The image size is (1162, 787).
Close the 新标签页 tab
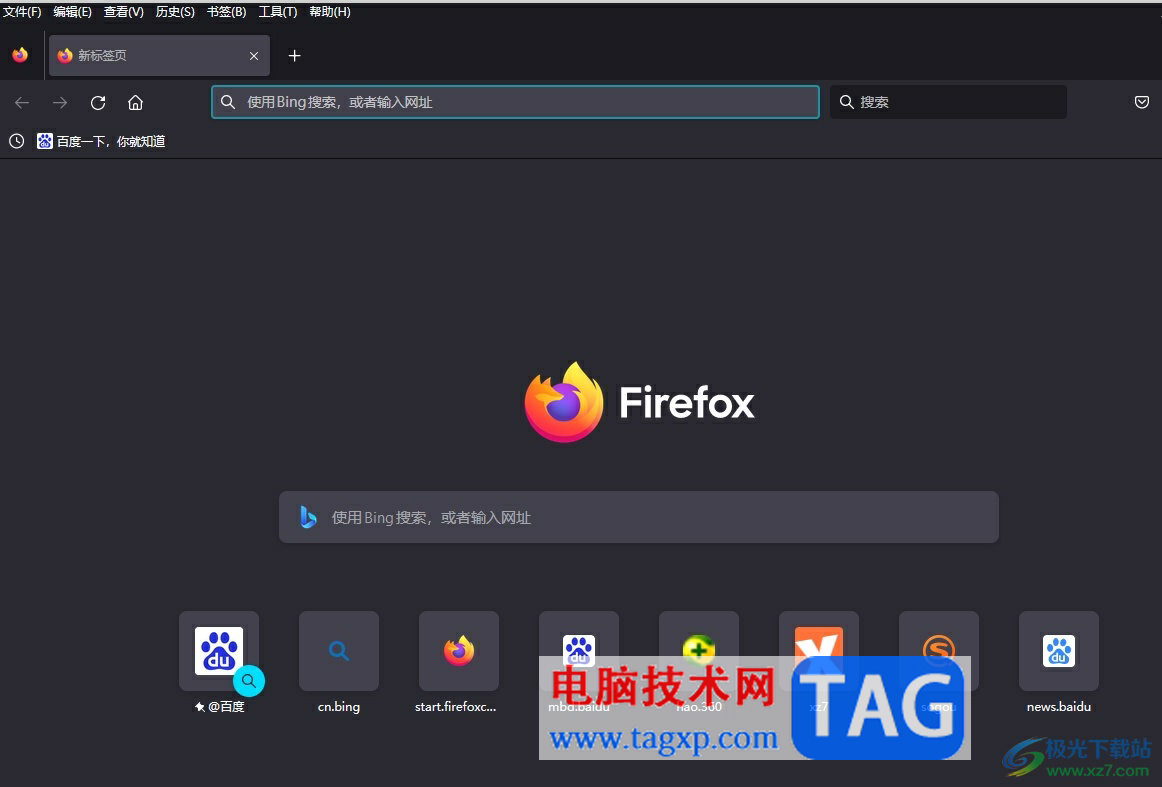tap(254, 56)
